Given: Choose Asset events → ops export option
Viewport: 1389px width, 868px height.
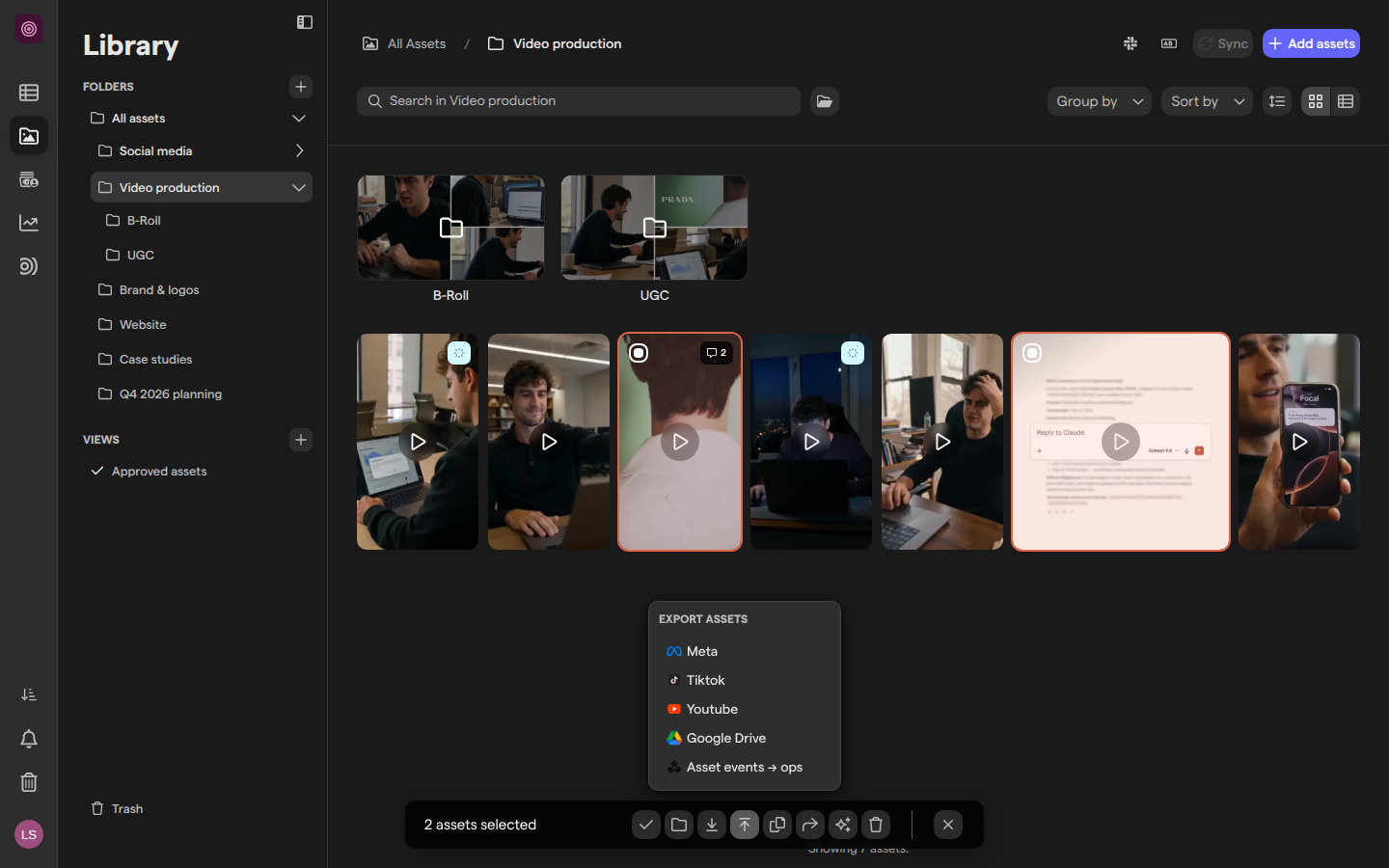Looking at the screenshot, I should tap(745, 768).
